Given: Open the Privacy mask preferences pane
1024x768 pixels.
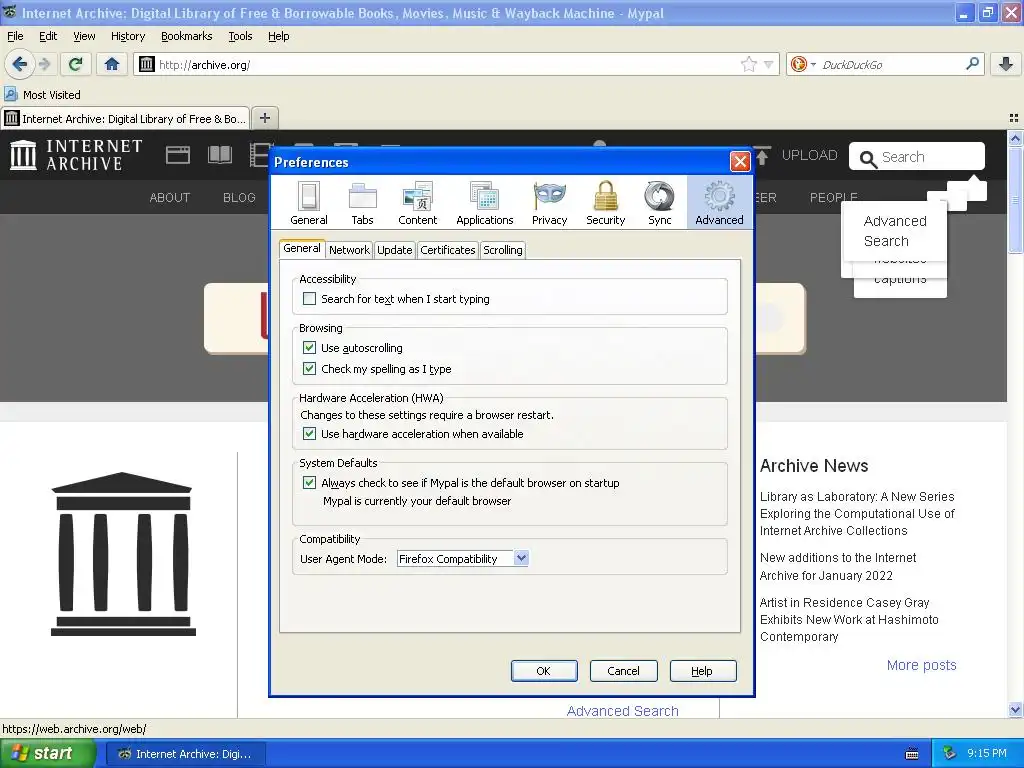Looking at the screenshot, I should point(549,202).
